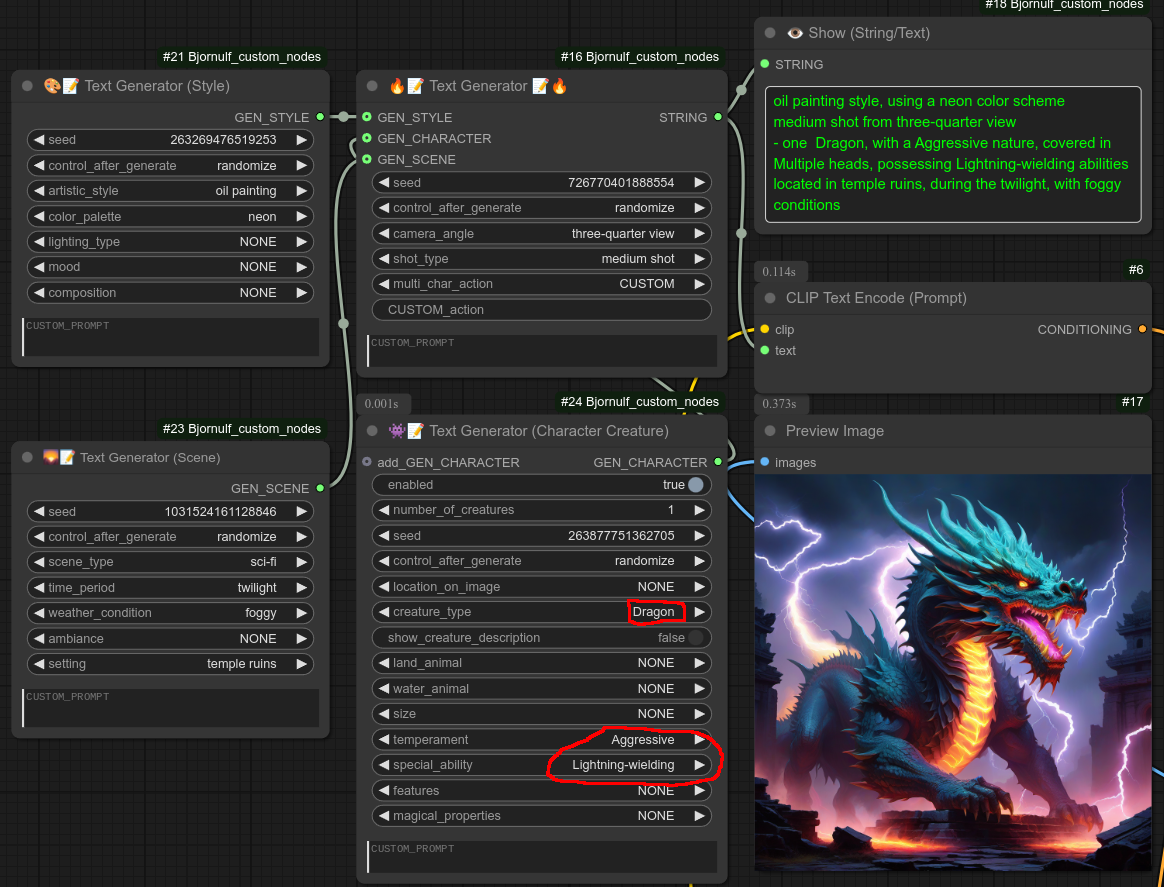This screenshot has height=887, width=1164.
Task: Click GEN_CHARACTER output port on Character Creature node
Action: [x=717, y=462]
